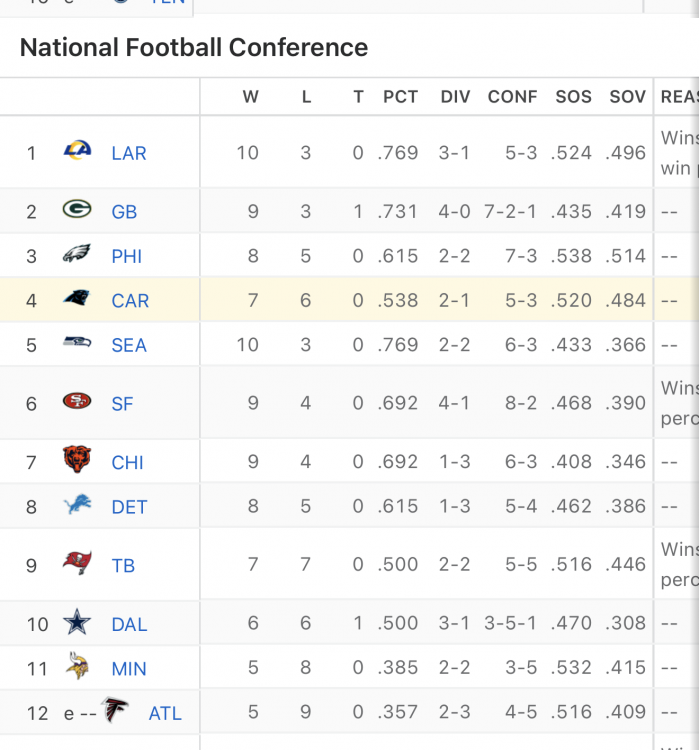Click the San Francisco 49ers logo
699x750 pixels.
77,402
